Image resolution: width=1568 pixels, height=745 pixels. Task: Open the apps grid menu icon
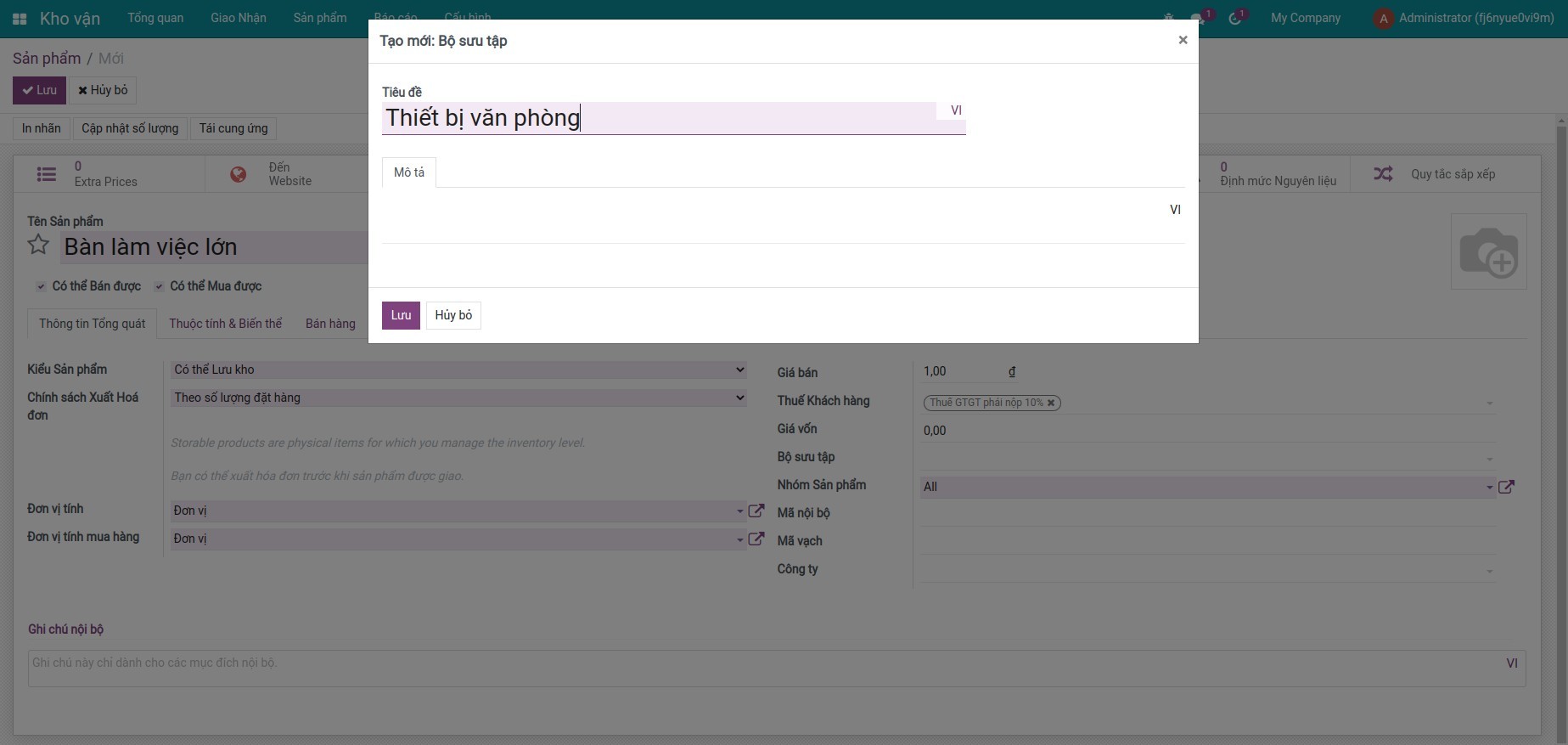coord(20,19)
